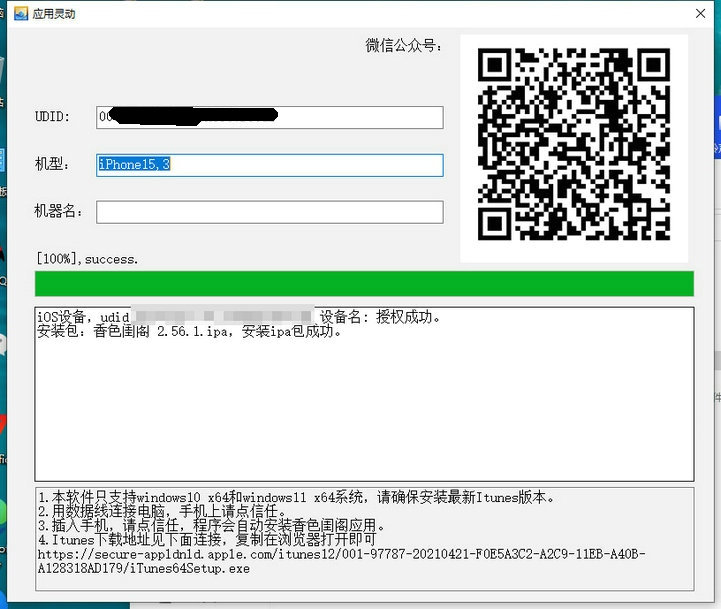Click the 机型 label
The height and width of the screenshot is (609, 721).
(x=52, y=164)
